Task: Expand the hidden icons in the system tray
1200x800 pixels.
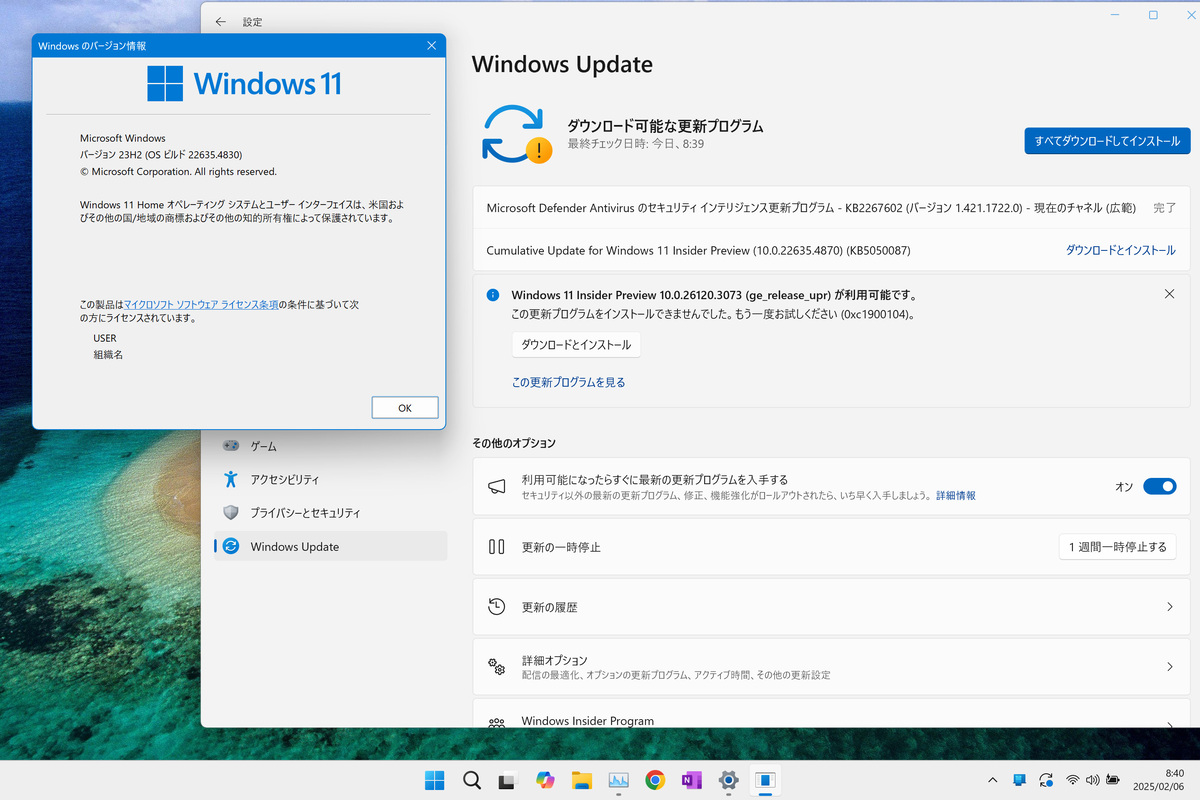Action: point(992,780)
